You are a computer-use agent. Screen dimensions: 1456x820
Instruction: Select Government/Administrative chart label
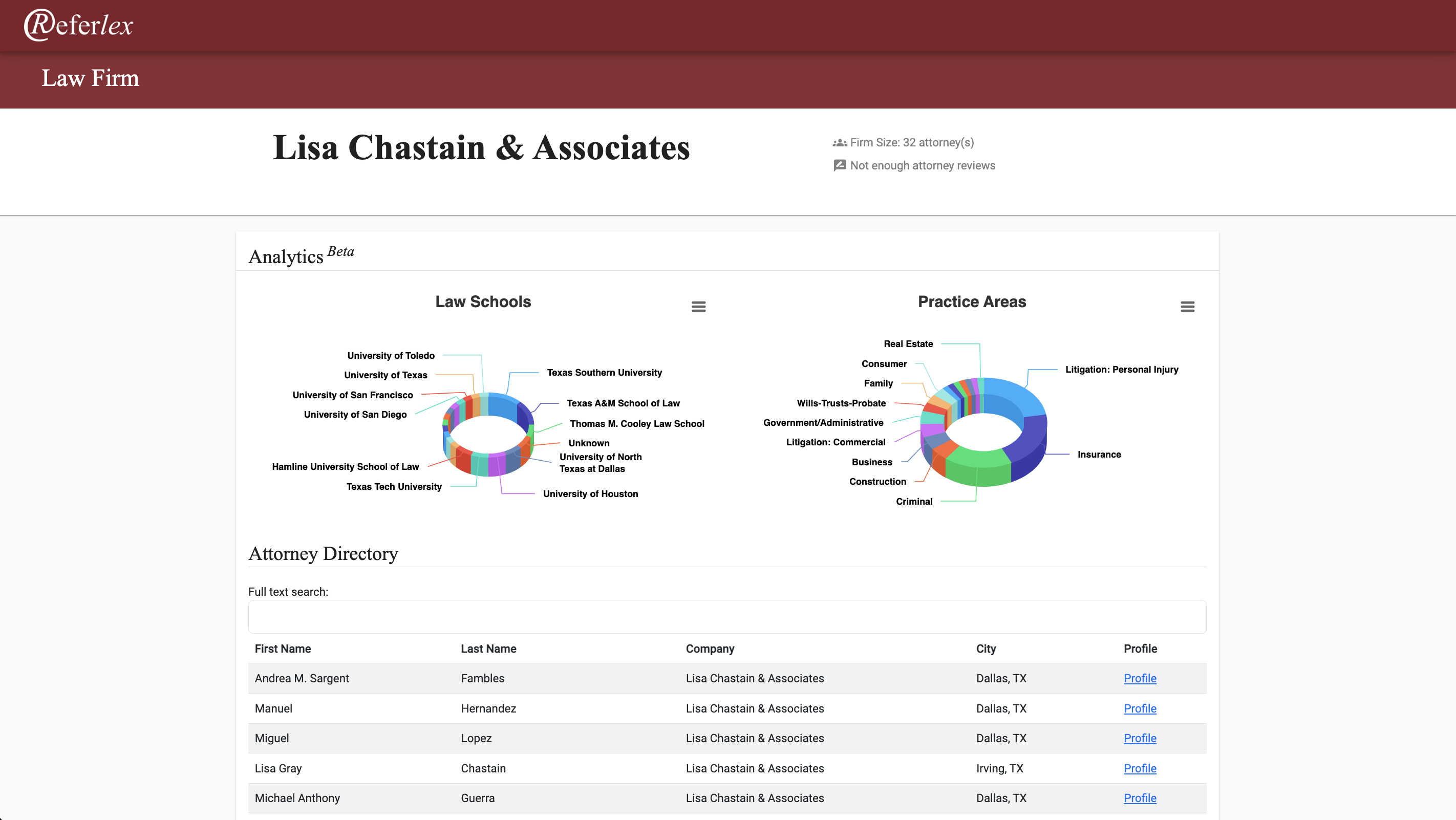pos(823,423)
